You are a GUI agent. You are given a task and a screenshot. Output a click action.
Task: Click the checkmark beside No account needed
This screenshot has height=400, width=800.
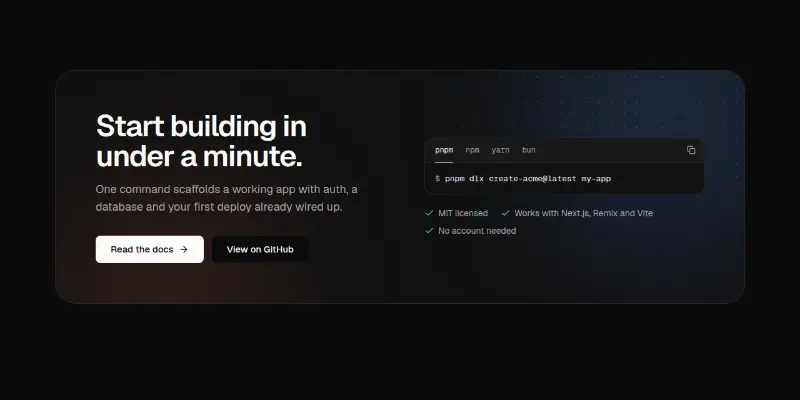click(x=429, y=231)
